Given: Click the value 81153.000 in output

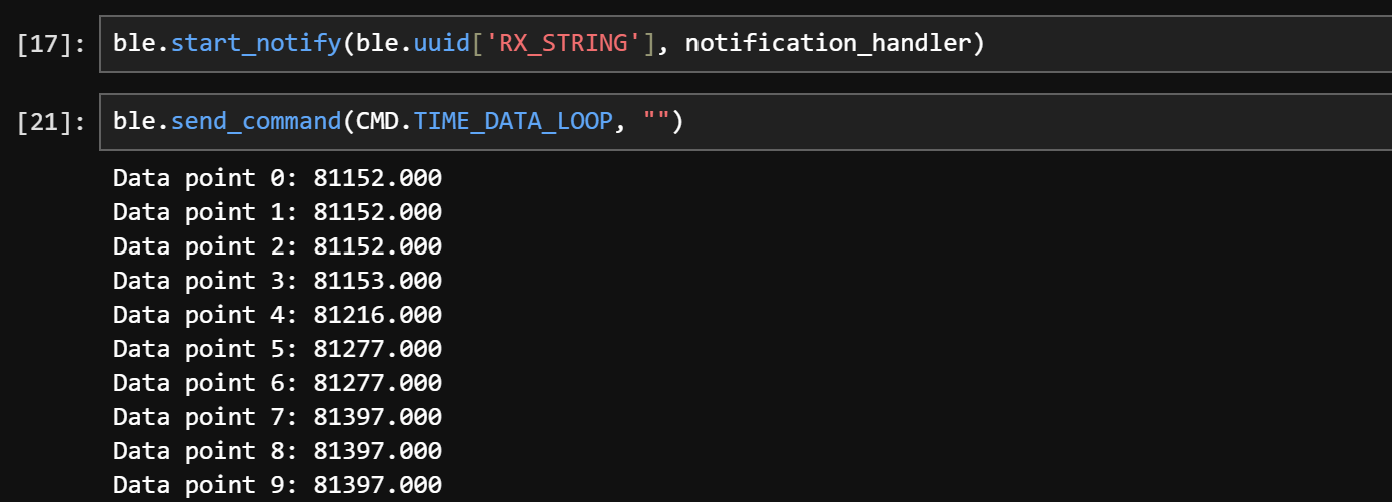Looking at the screenshot, I should [377, 281].
